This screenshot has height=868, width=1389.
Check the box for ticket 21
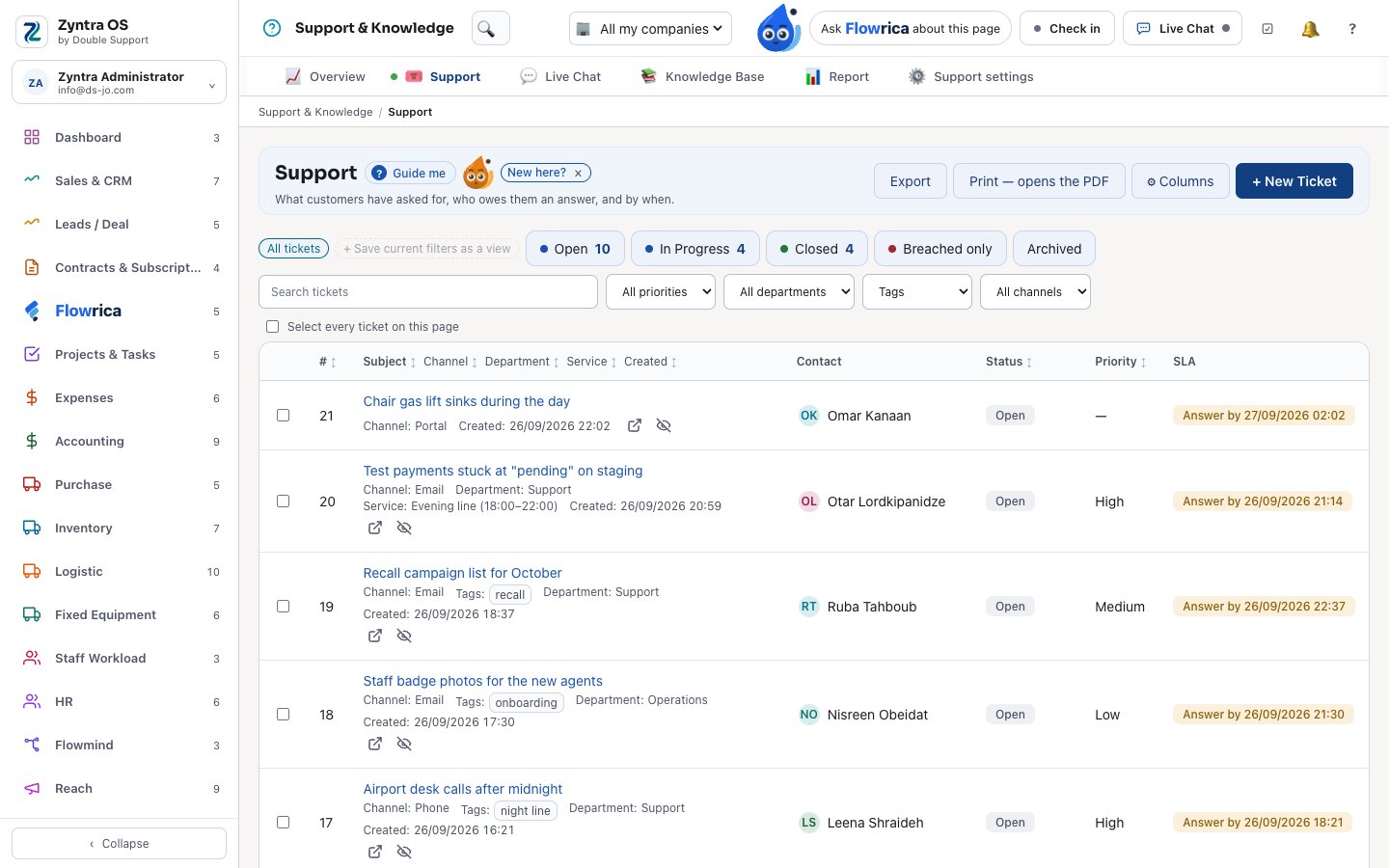(x=284, y=416)
